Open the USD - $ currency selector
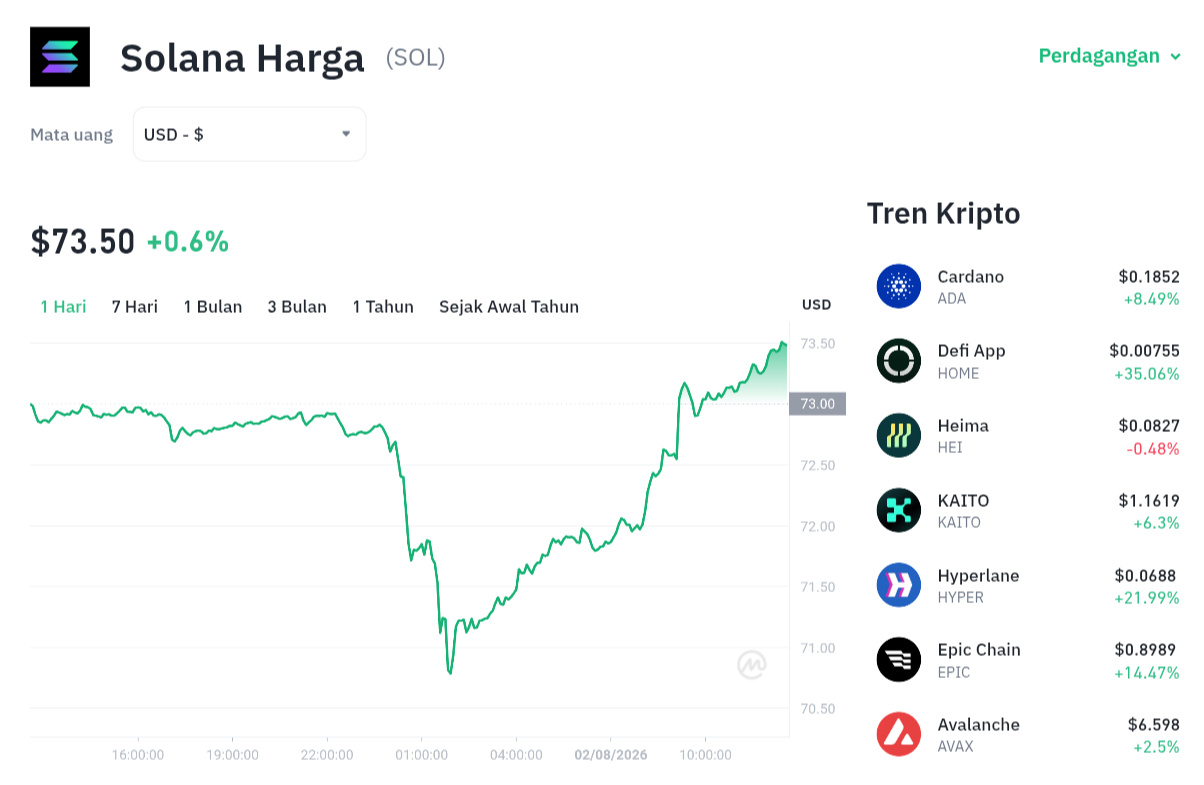 [x=249, y=134]
